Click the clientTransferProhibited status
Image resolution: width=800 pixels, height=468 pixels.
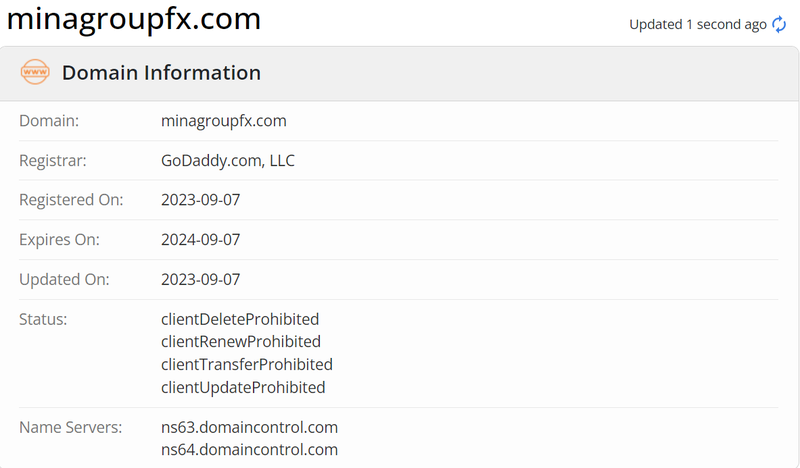[x=247, y=364]
